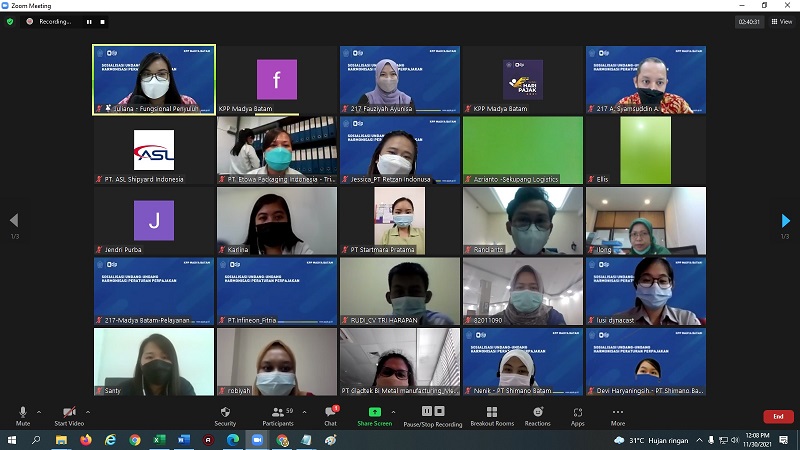Expand audio options arrow next to Mute
800x450 pixels.
39,411
